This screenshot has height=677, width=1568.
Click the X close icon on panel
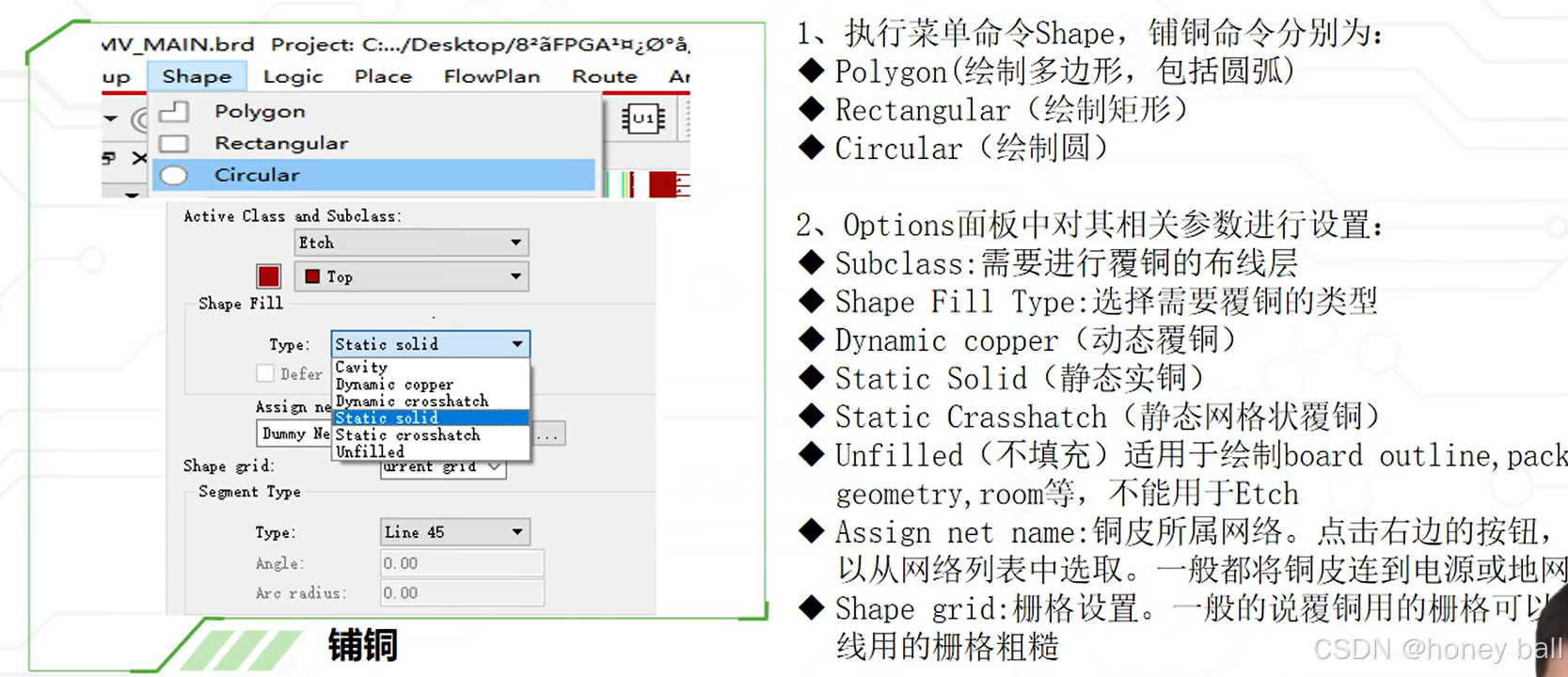click(x=139, y=157)
